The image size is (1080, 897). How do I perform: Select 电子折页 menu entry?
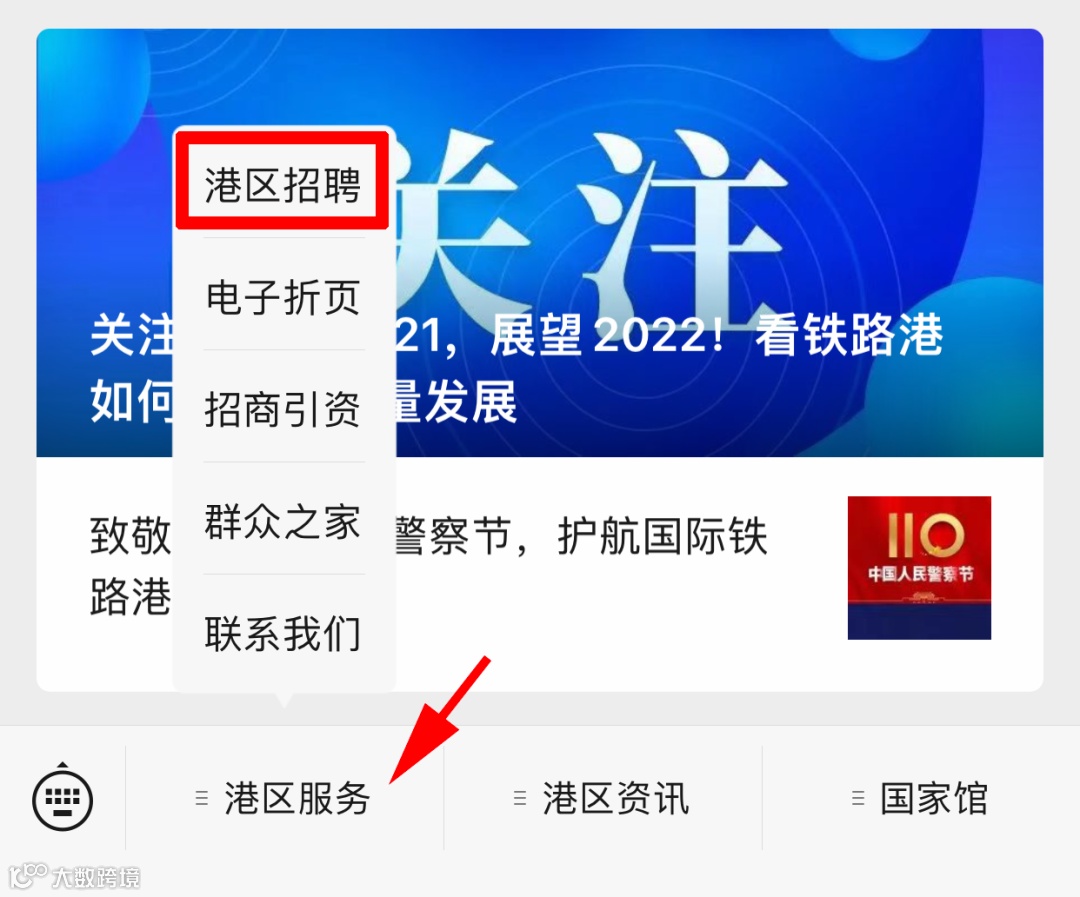coord(282,297)
